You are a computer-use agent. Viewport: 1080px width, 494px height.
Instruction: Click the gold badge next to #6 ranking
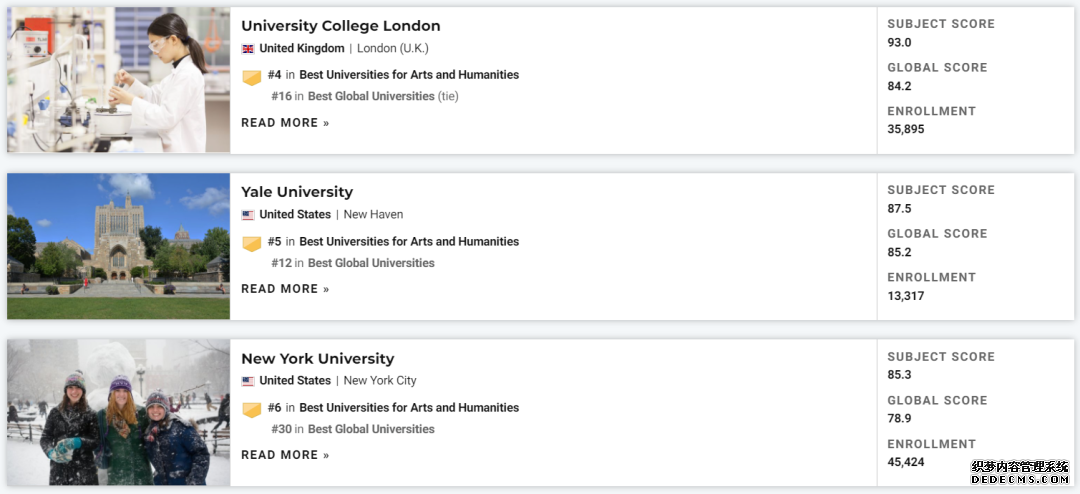coord(252,410)
